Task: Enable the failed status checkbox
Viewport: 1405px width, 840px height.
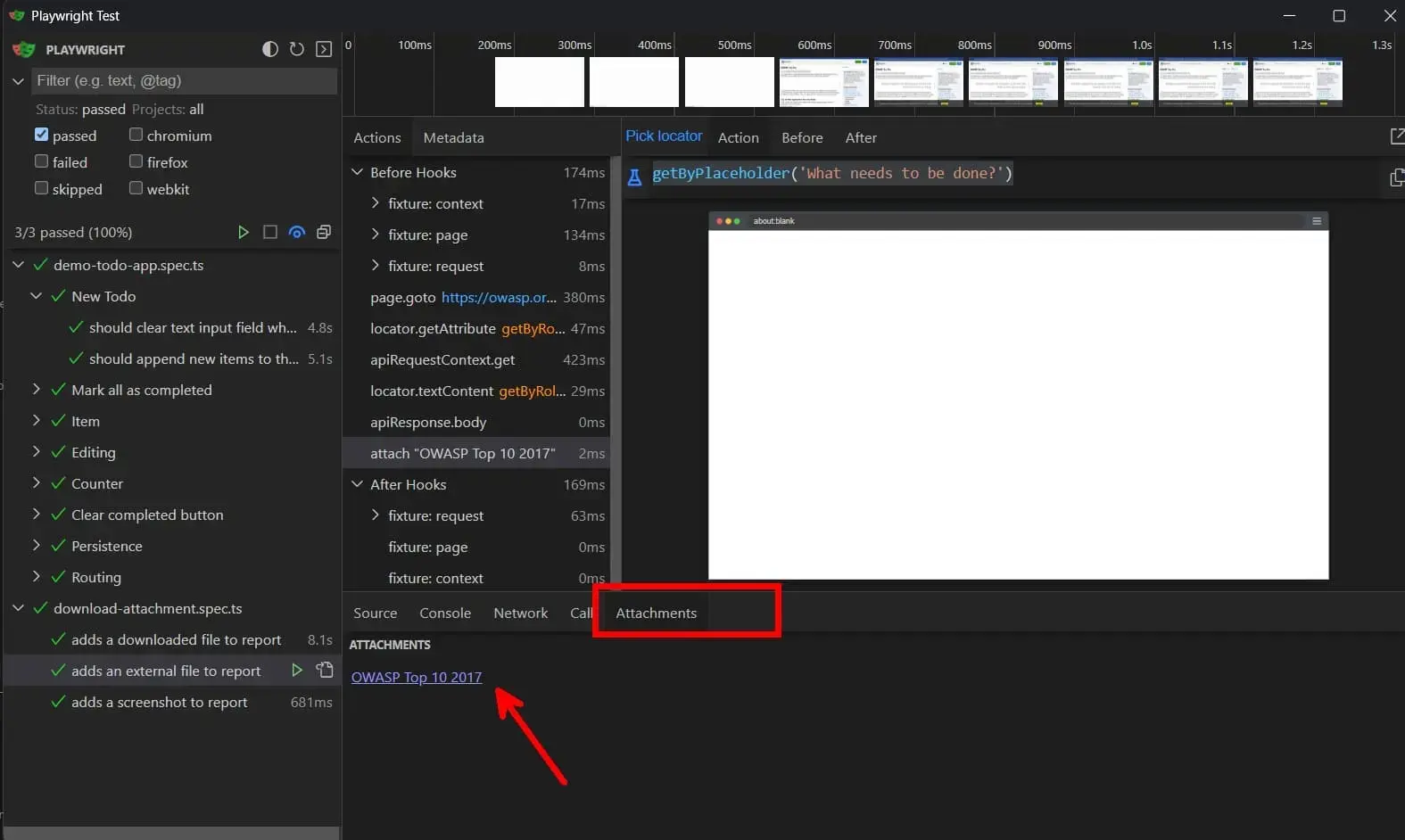Action: click(x=41, y=161)
